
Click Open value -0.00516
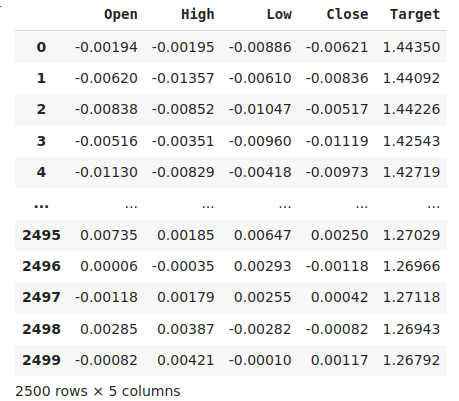click(106, 141)
